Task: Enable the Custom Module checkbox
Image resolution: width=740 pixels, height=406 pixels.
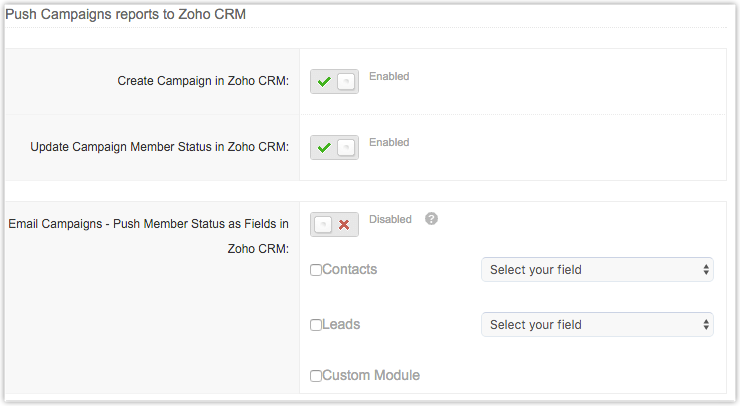Action: pyautogui.click(x=316, y=376)
